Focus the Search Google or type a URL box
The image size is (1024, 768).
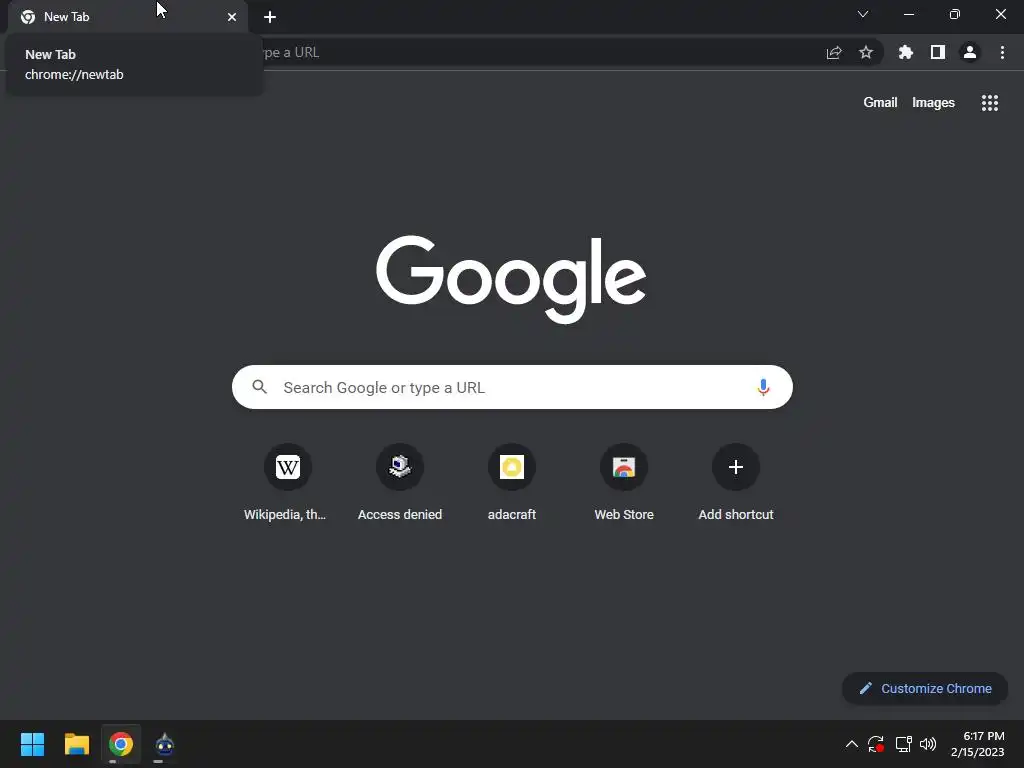tap(512, 387)
